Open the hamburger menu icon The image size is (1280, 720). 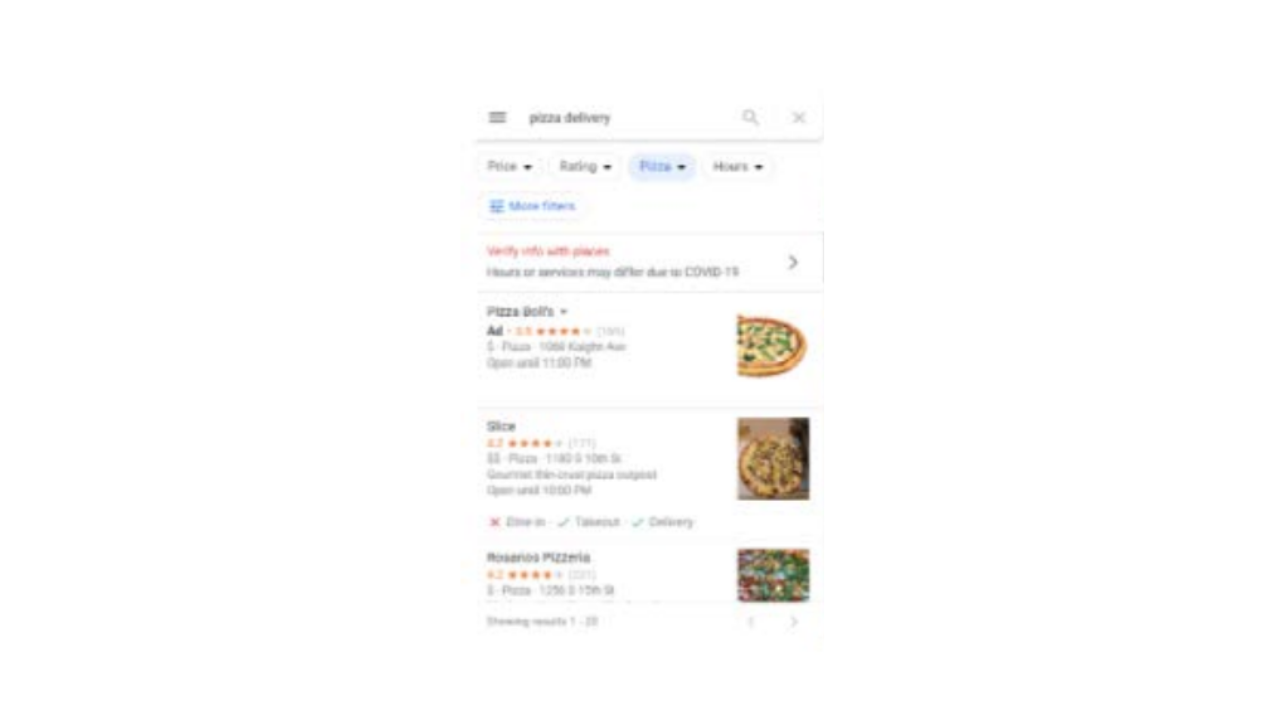pos(497,117)
